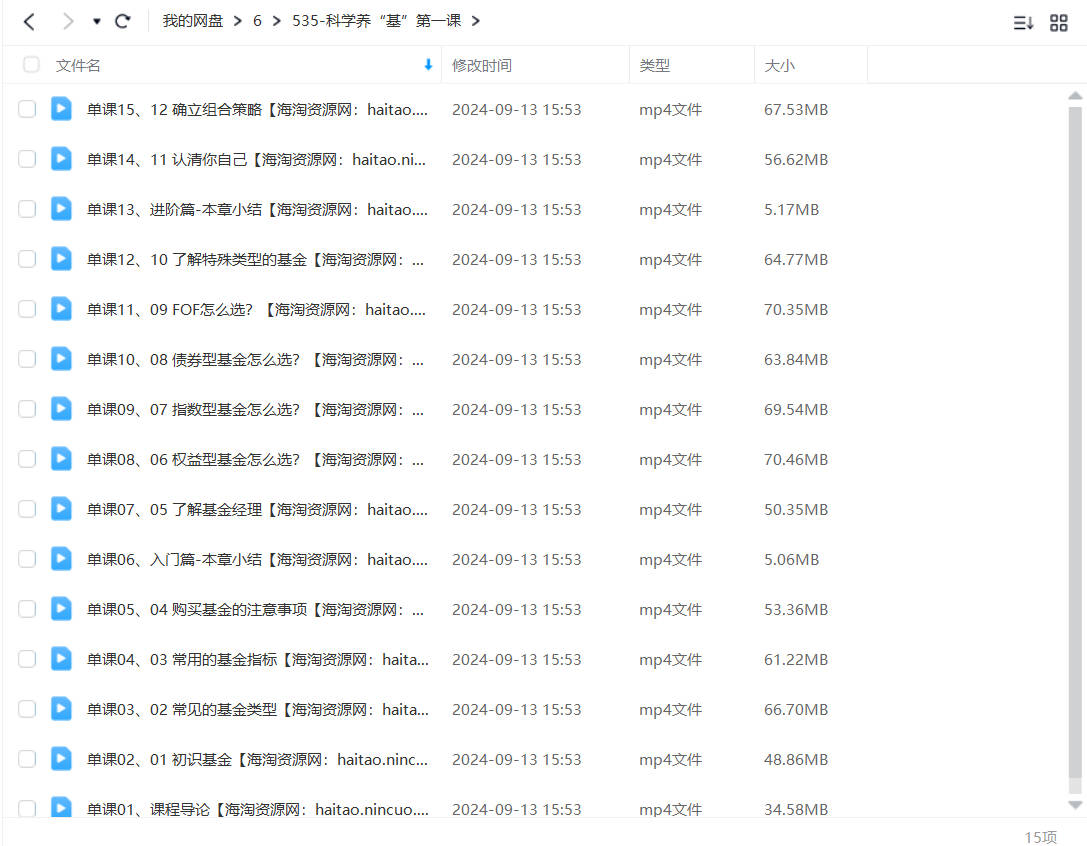1087x846 pixels.
Task: Click video icon of 单课15 确立组合策略
Action: [61, 109]
